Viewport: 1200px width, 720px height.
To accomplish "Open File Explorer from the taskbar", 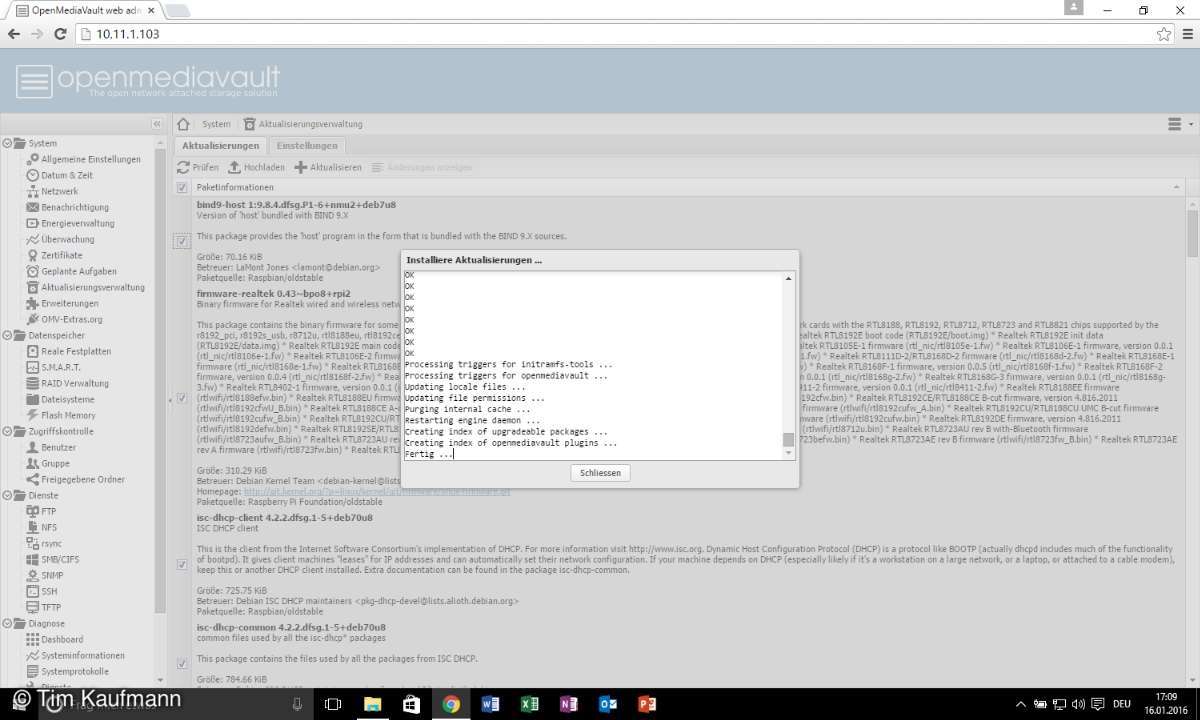I will [372, 704].
